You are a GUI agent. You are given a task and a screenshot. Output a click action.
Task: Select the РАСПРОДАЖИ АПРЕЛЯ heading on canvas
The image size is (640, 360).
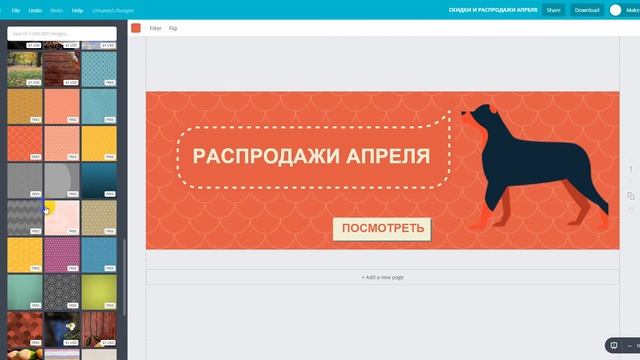click(311, 156)
